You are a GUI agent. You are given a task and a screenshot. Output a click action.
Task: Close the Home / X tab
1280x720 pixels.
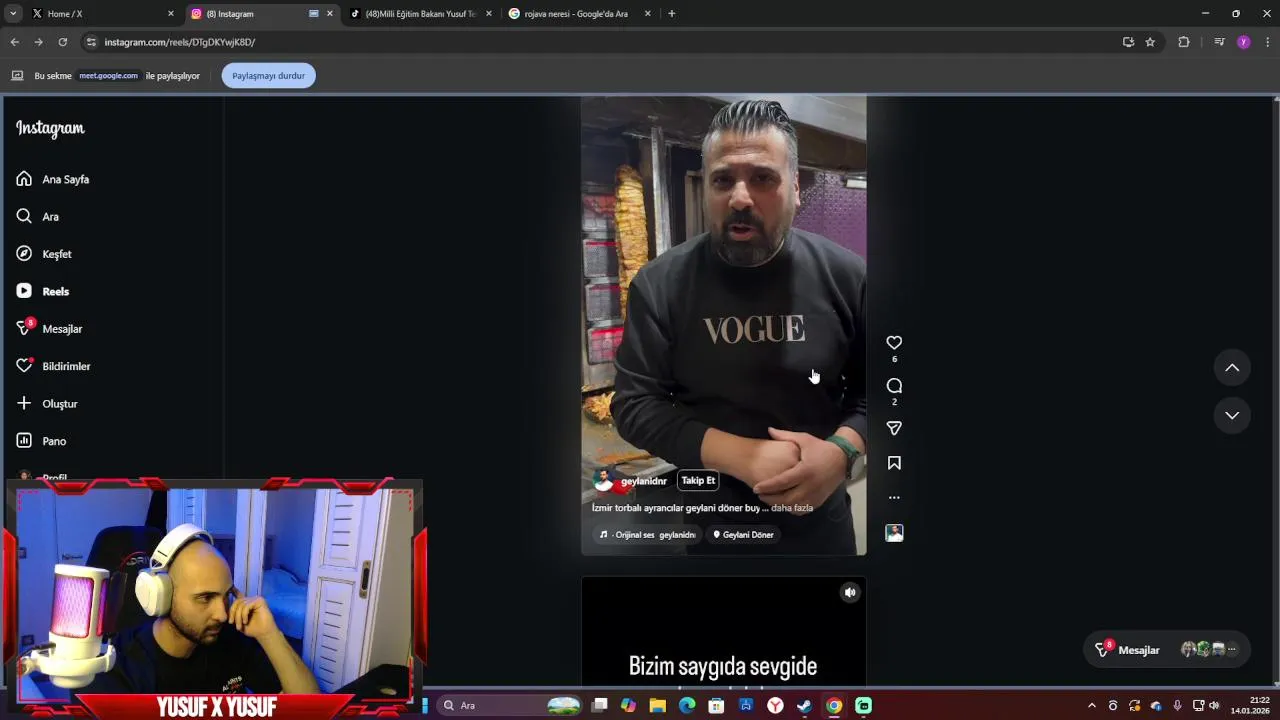click(170, 14)
